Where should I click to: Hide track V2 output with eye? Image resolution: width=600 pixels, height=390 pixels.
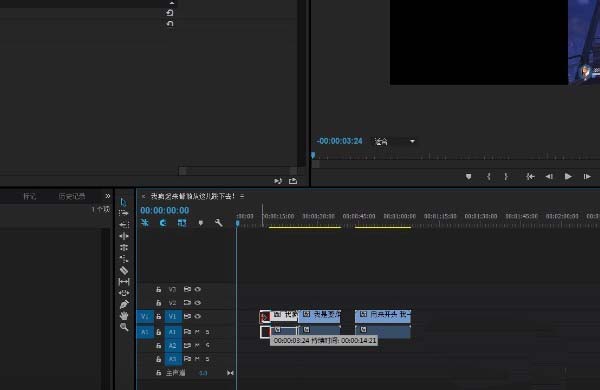(198, 303)
